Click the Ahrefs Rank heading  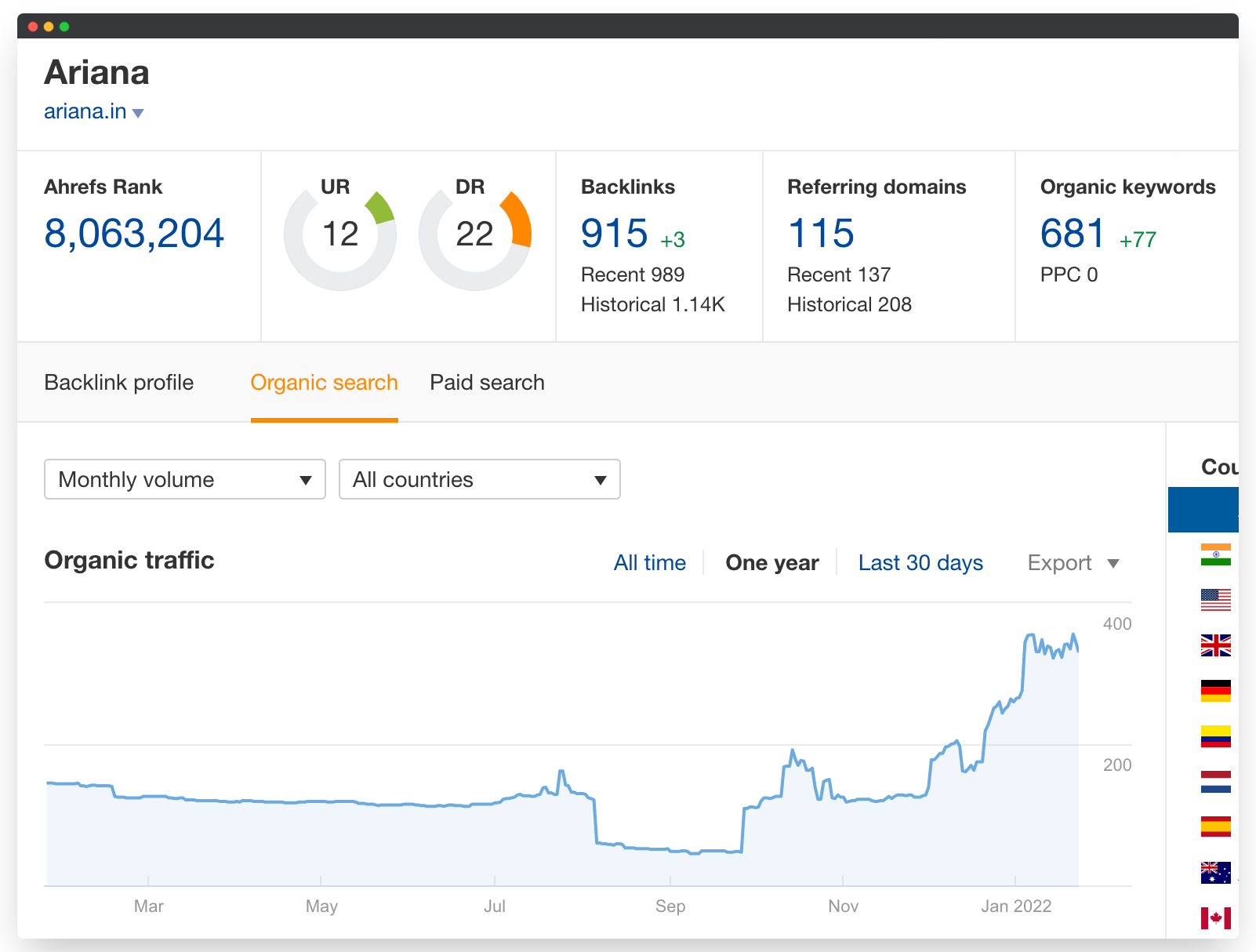point(103,187)
